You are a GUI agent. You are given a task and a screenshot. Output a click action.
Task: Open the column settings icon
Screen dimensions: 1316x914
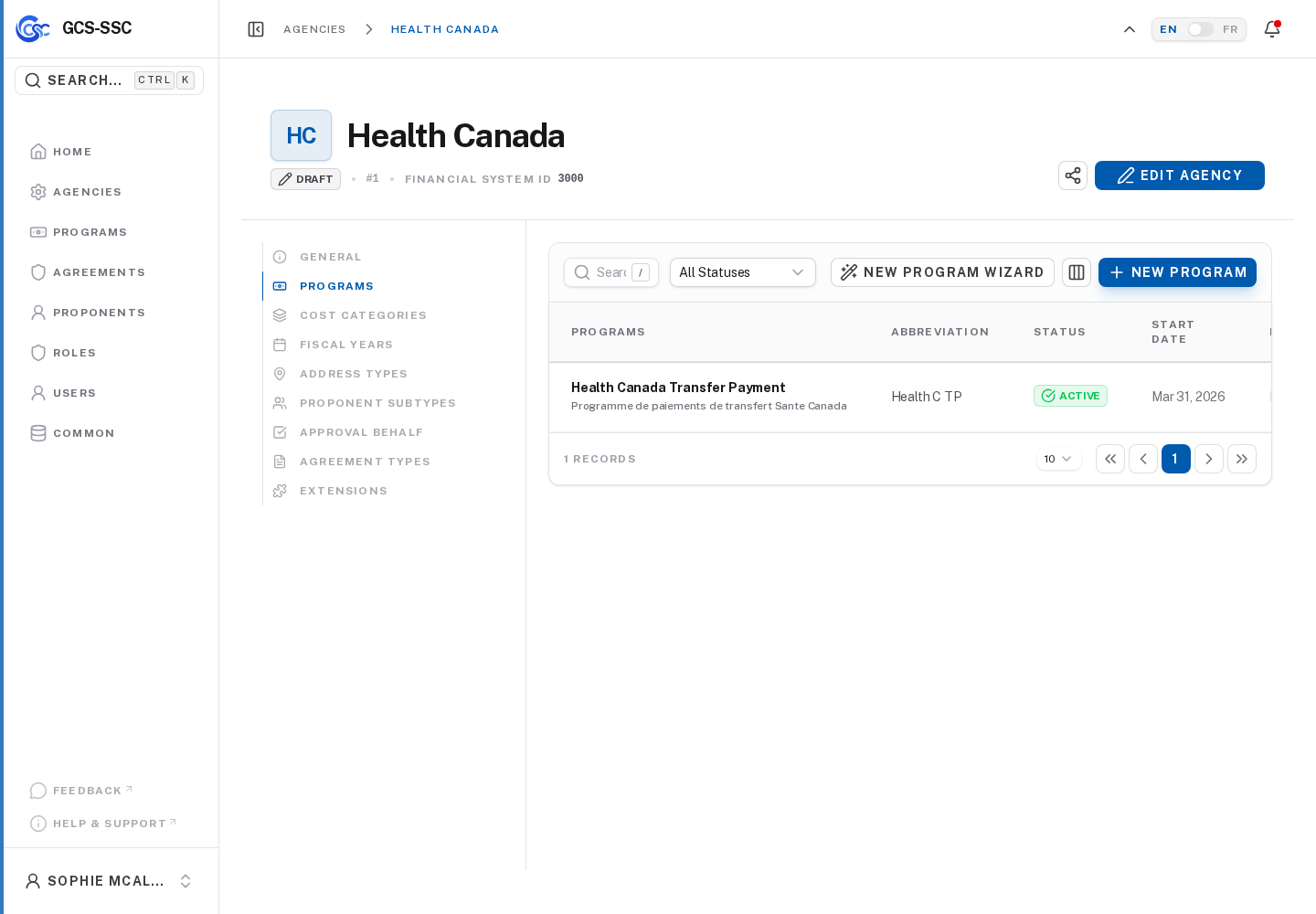[x=1077, y=272]
